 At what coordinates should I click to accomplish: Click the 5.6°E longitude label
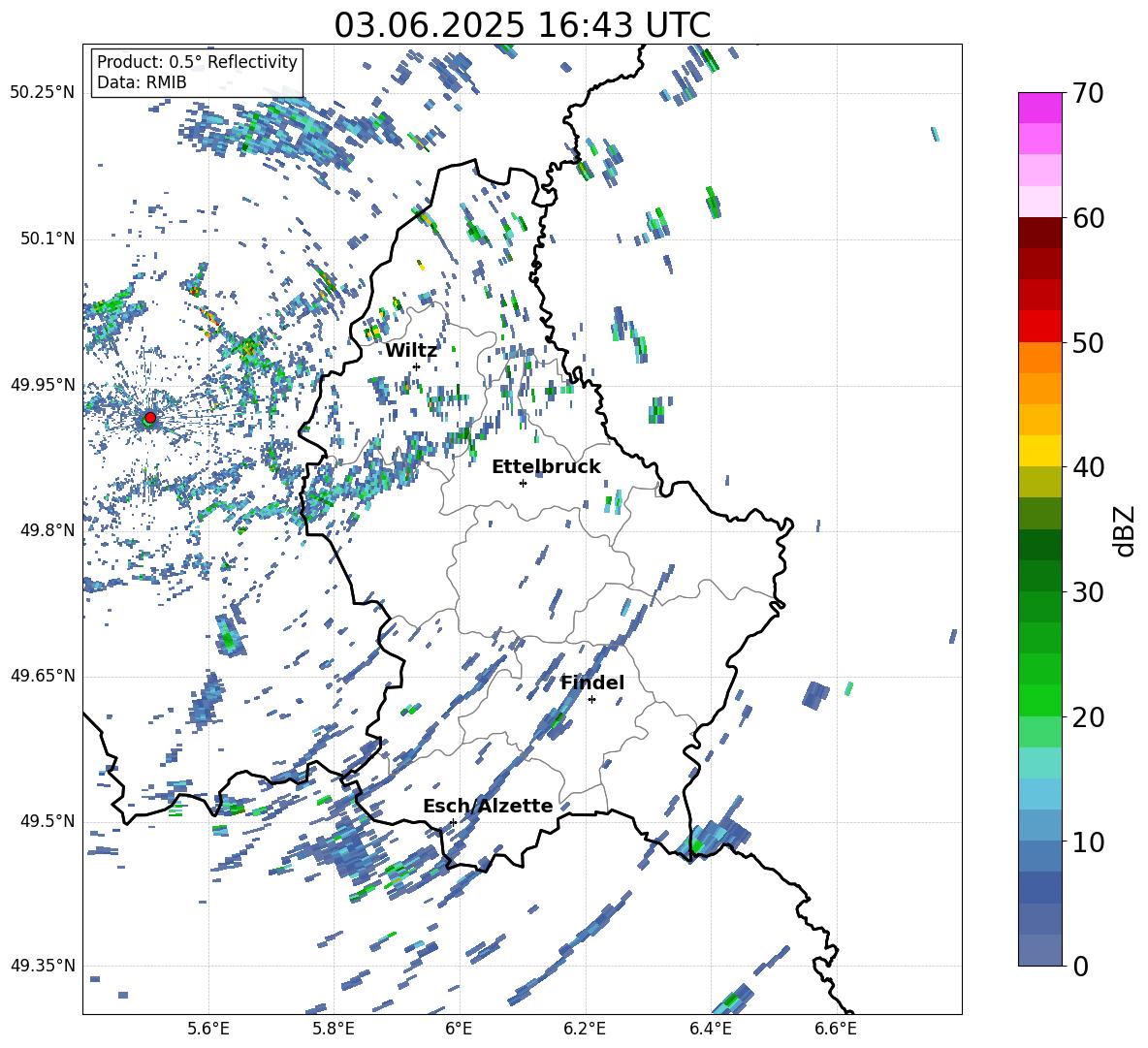point(208,1029)
